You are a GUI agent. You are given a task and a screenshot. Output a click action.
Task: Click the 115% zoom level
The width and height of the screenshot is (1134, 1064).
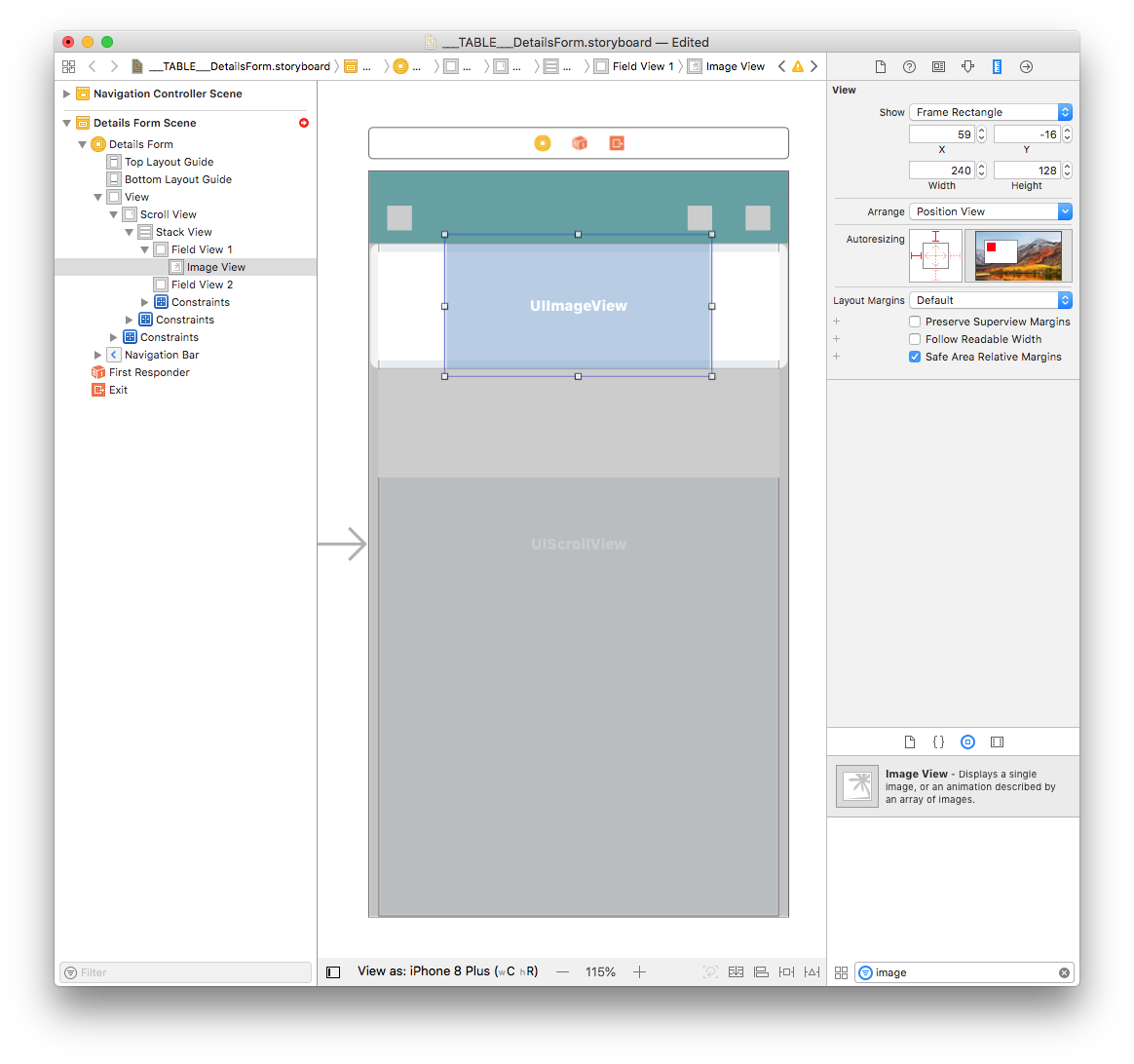[x=600, y=972]
